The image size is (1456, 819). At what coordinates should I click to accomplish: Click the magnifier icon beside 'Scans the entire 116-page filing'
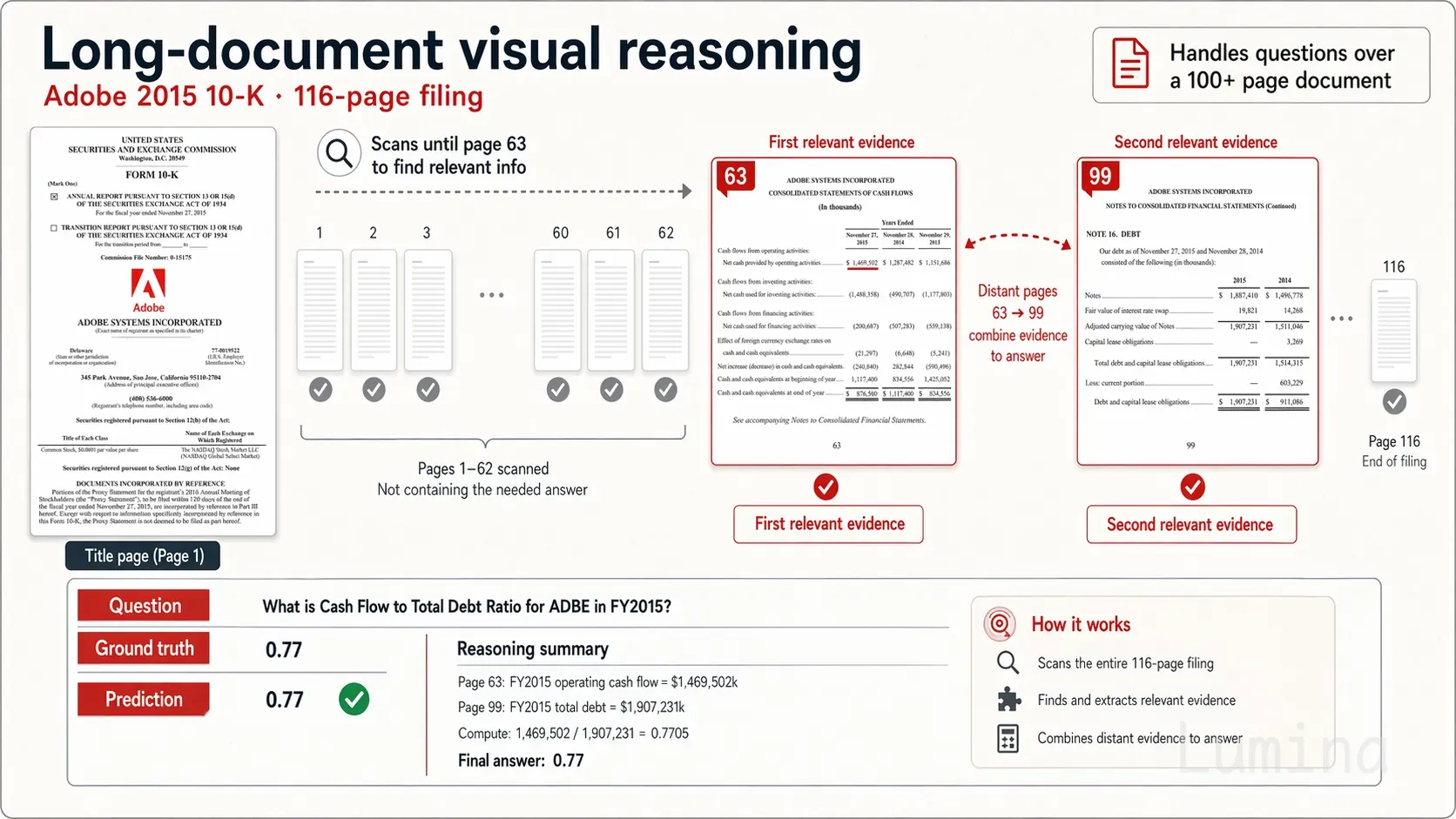pyautogui.click(x=1008, y=663)
